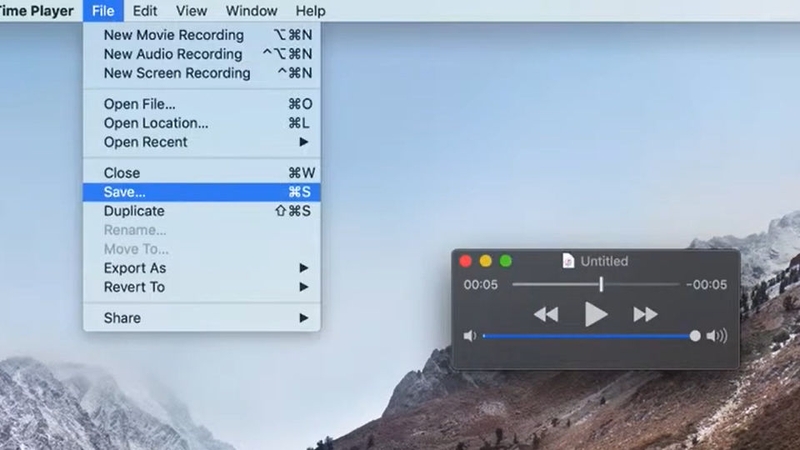800x450 pixels.
Task: Choose New Movie Recording
Action: (202, 35)
